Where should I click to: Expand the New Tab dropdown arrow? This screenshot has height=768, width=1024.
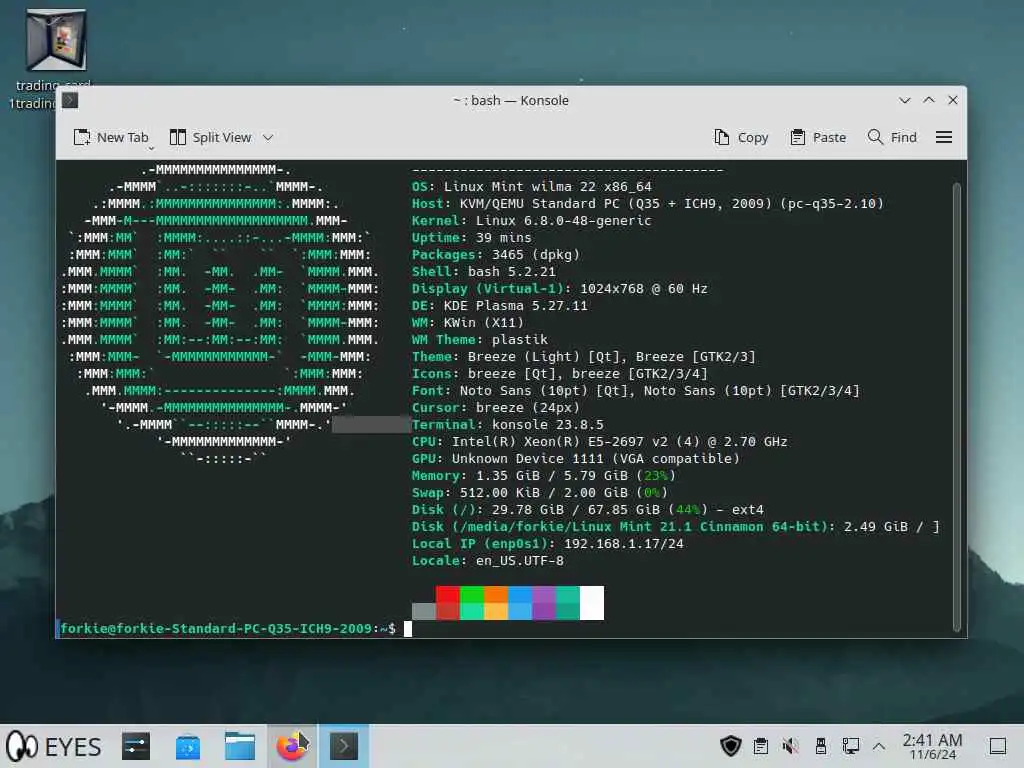point(151,148)
